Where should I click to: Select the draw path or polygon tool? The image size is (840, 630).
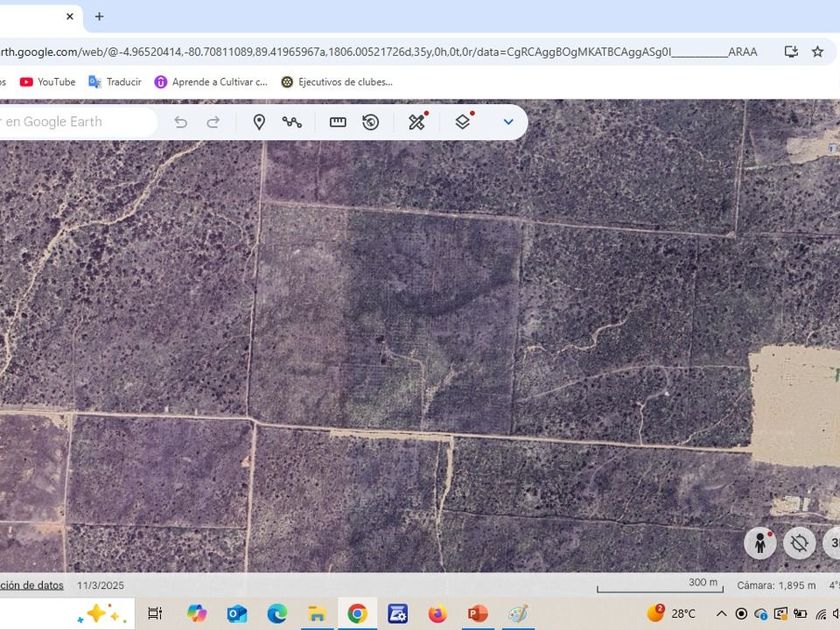click(292, 122)
